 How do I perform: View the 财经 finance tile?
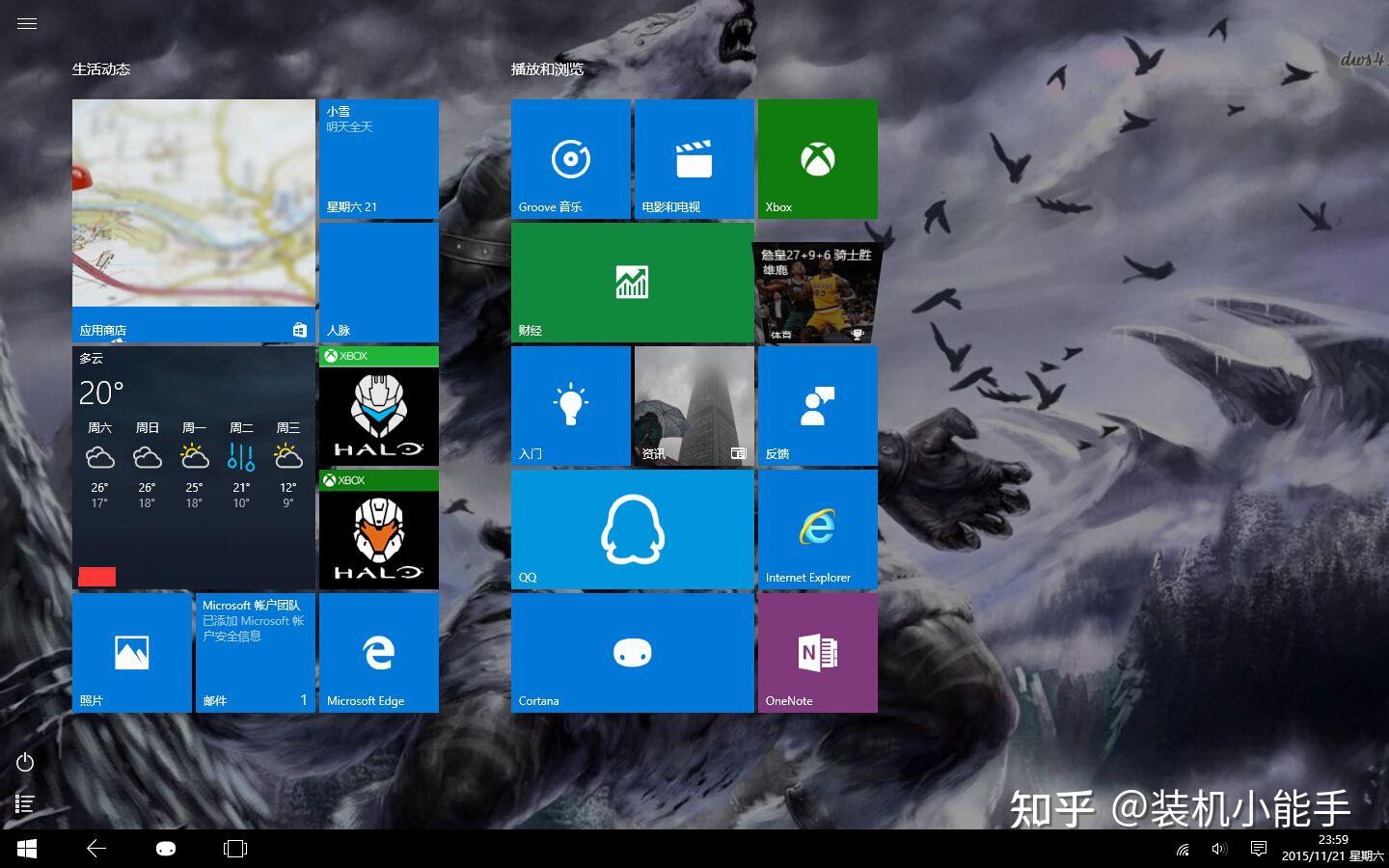click(632, 282)
